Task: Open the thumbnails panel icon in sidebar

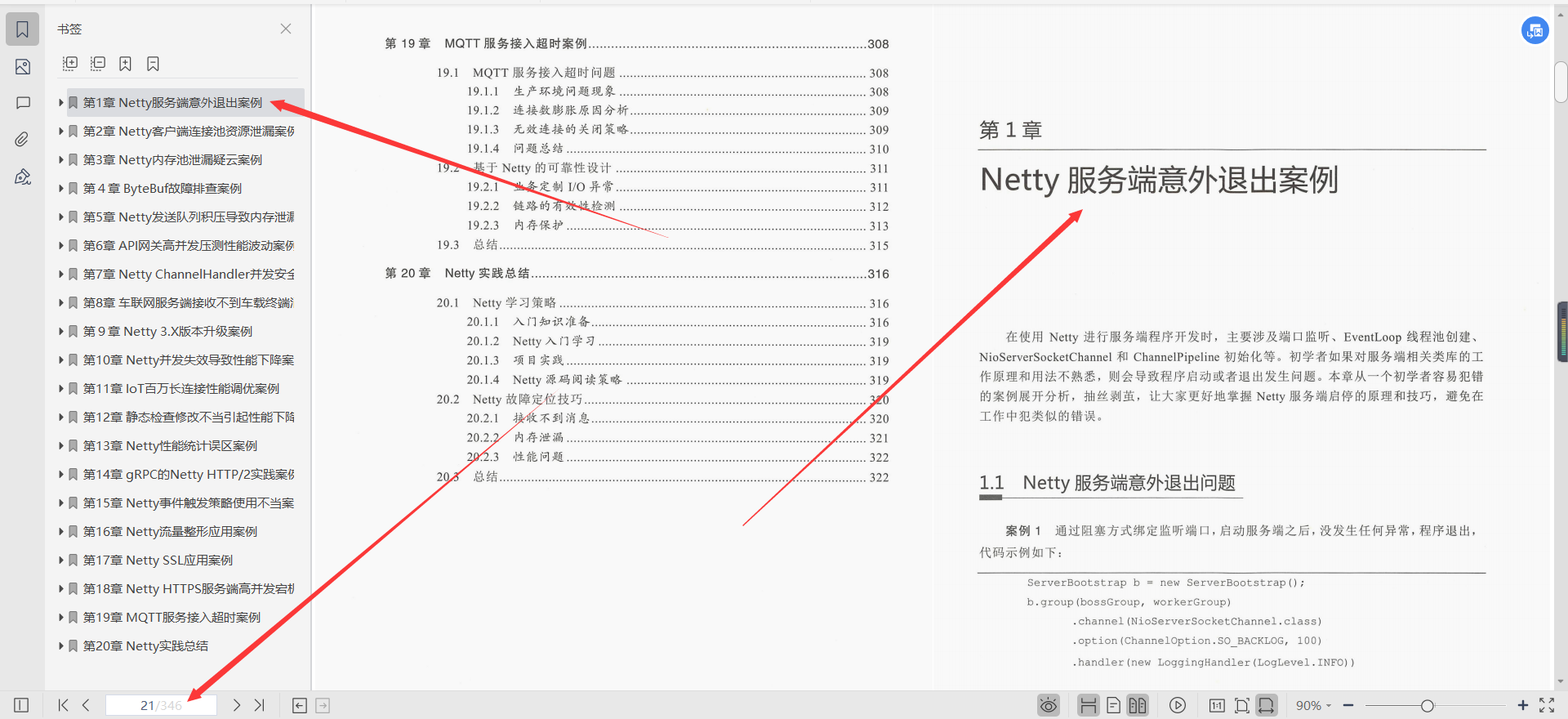Action: (x=23, y=67)
